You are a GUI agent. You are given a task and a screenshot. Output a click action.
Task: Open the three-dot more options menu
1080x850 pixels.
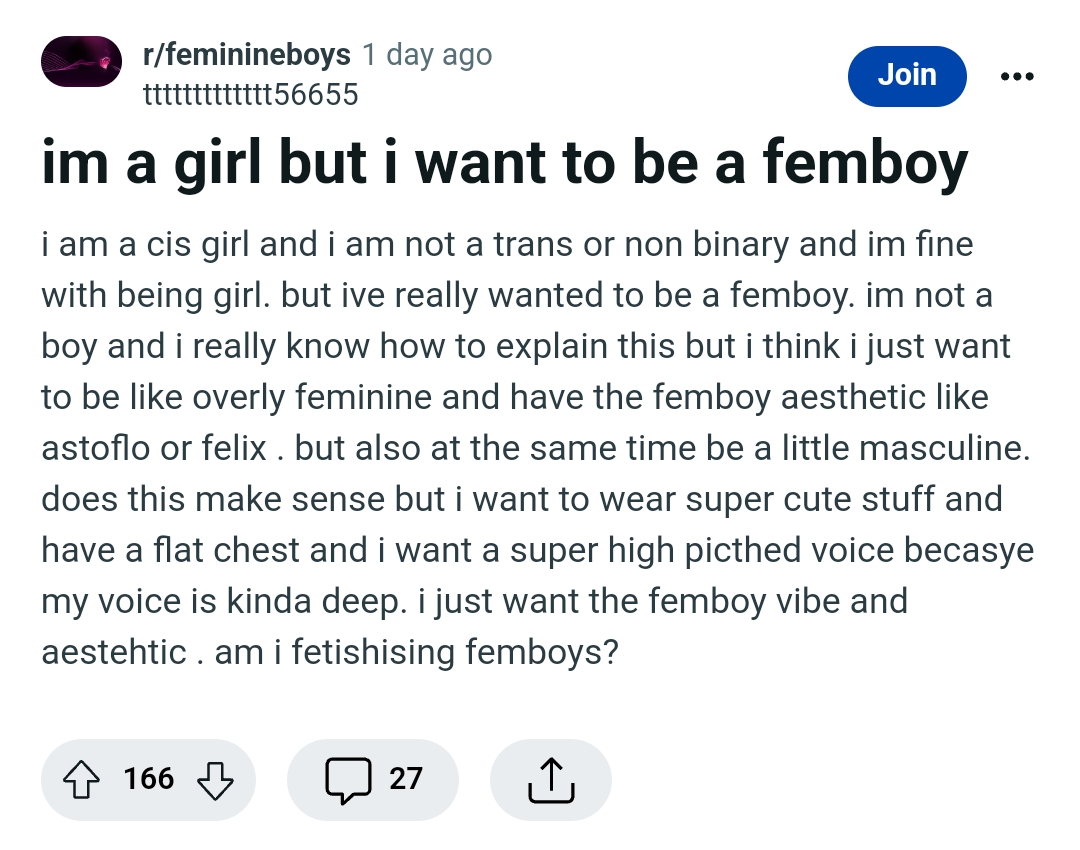point(1019,76)
